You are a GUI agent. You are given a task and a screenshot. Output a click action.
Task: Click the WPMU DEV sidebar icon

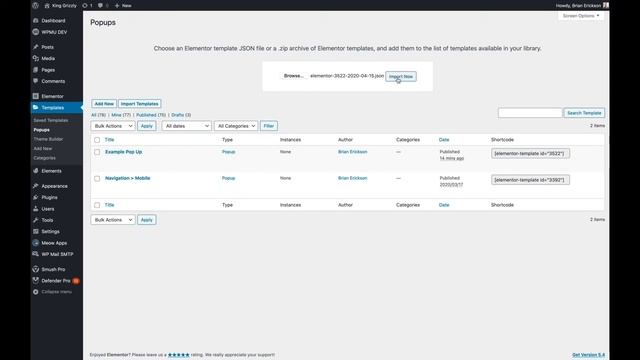tap(36, 32)
